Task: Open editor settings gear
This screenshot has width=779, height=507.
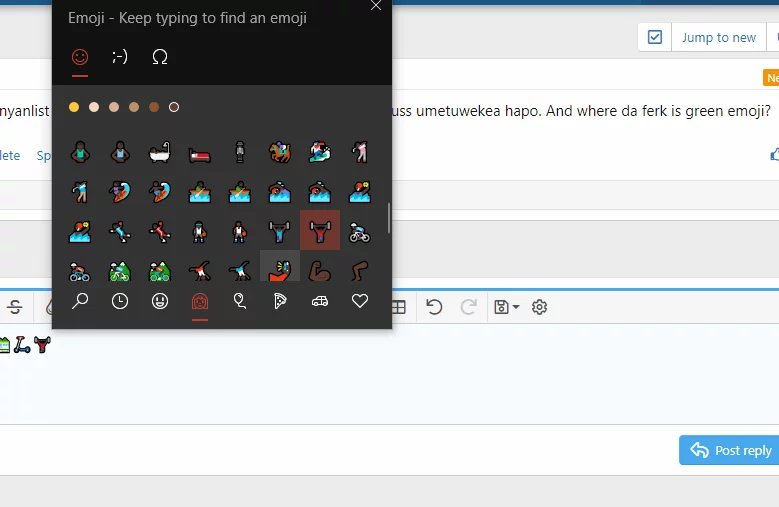Action: coord(540,307)
